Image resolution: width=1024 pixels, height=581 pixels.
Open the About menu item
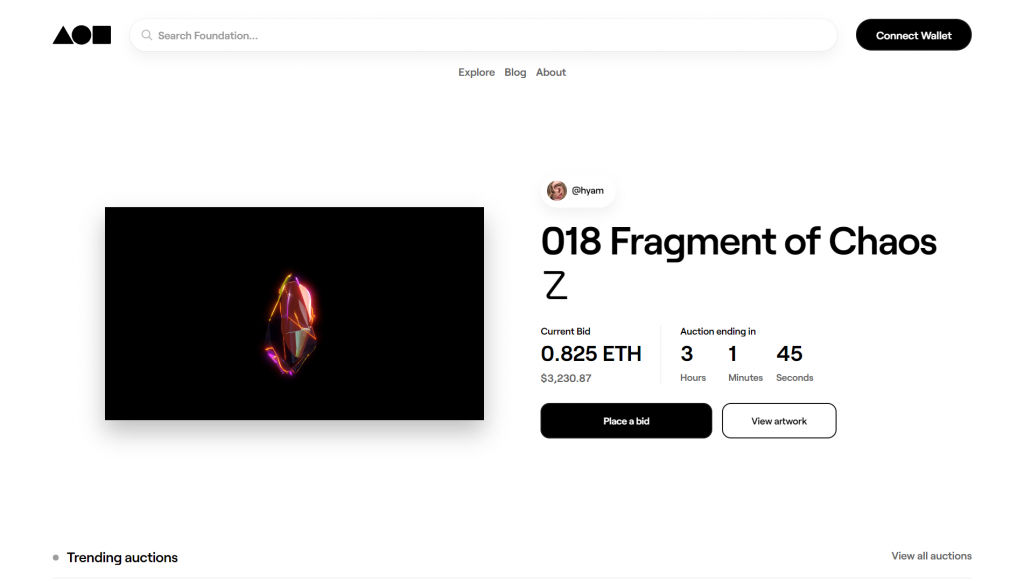[551, 72]
